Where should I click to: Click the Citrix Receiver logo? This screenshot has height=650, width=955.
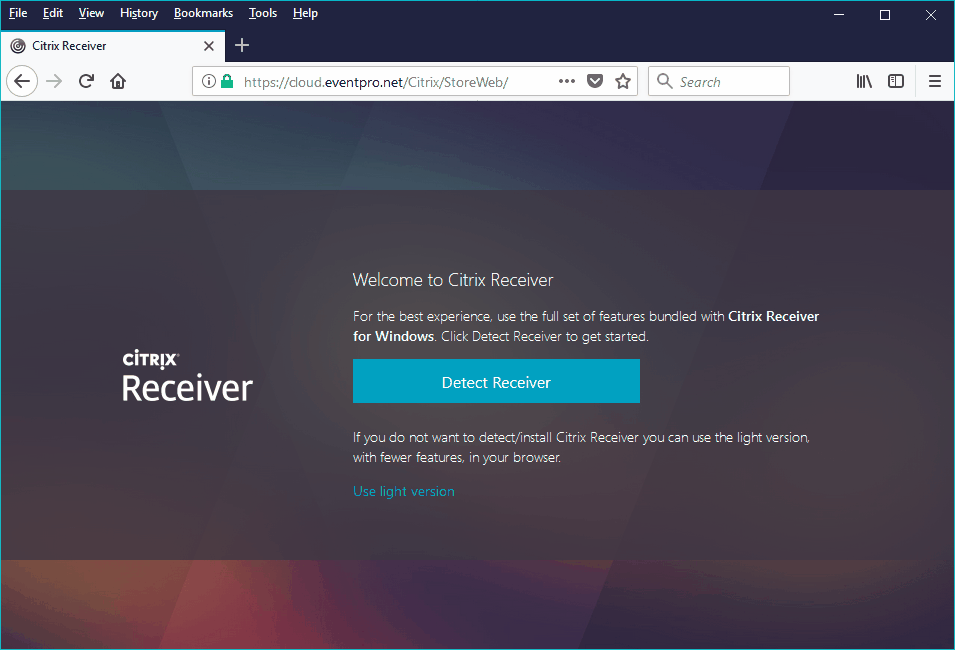pos(187,376)
